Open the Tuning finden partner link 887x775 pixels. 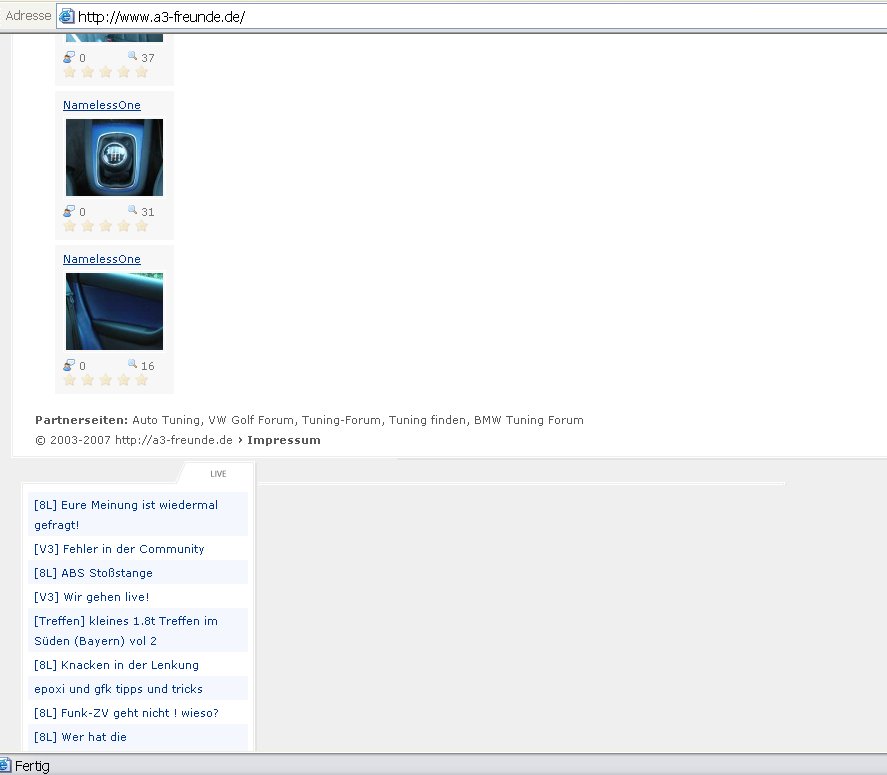pos(427,420)
